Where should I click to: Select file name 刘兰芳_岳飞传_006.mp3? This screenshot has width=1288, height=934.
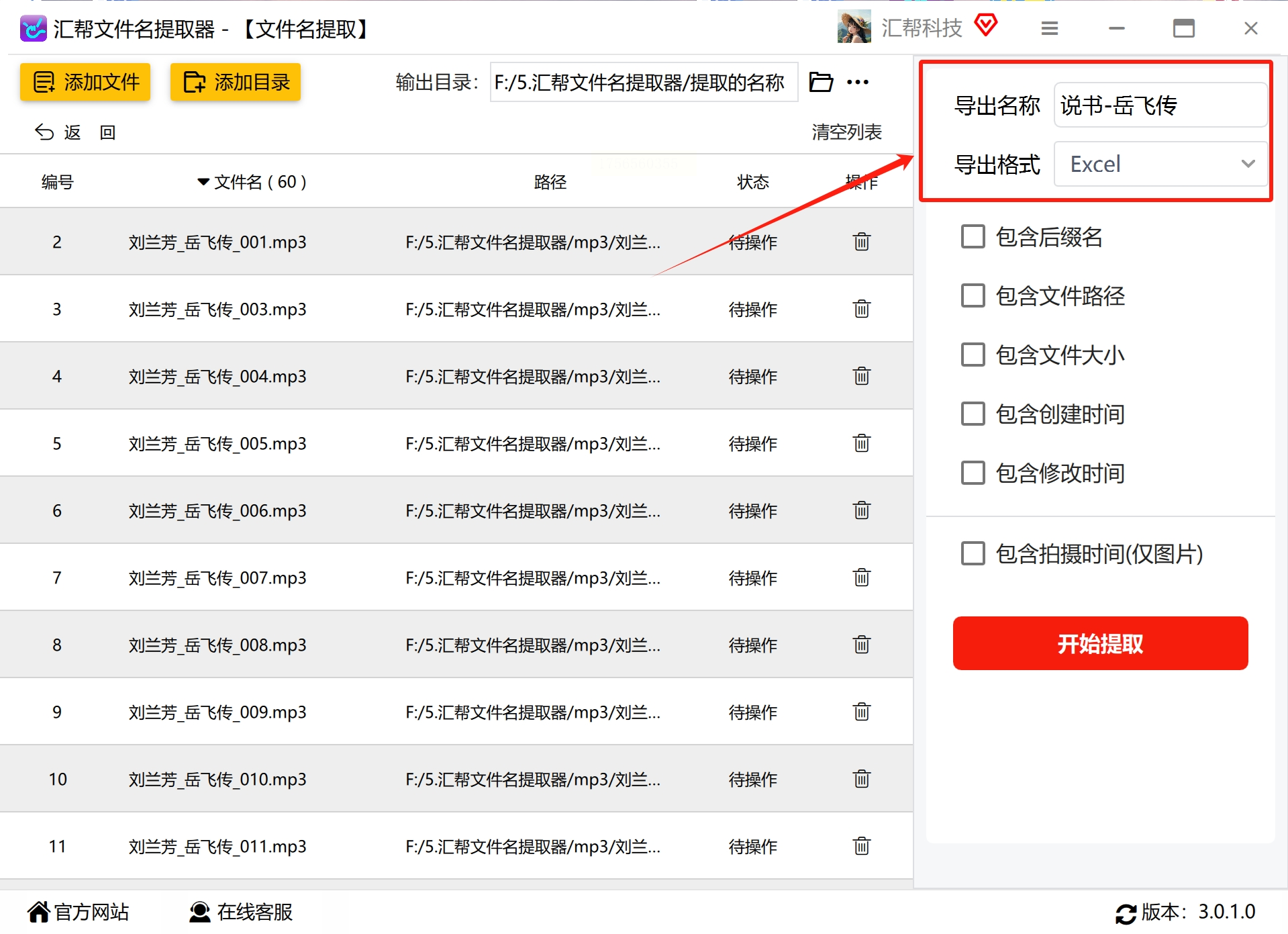point(217,510)
